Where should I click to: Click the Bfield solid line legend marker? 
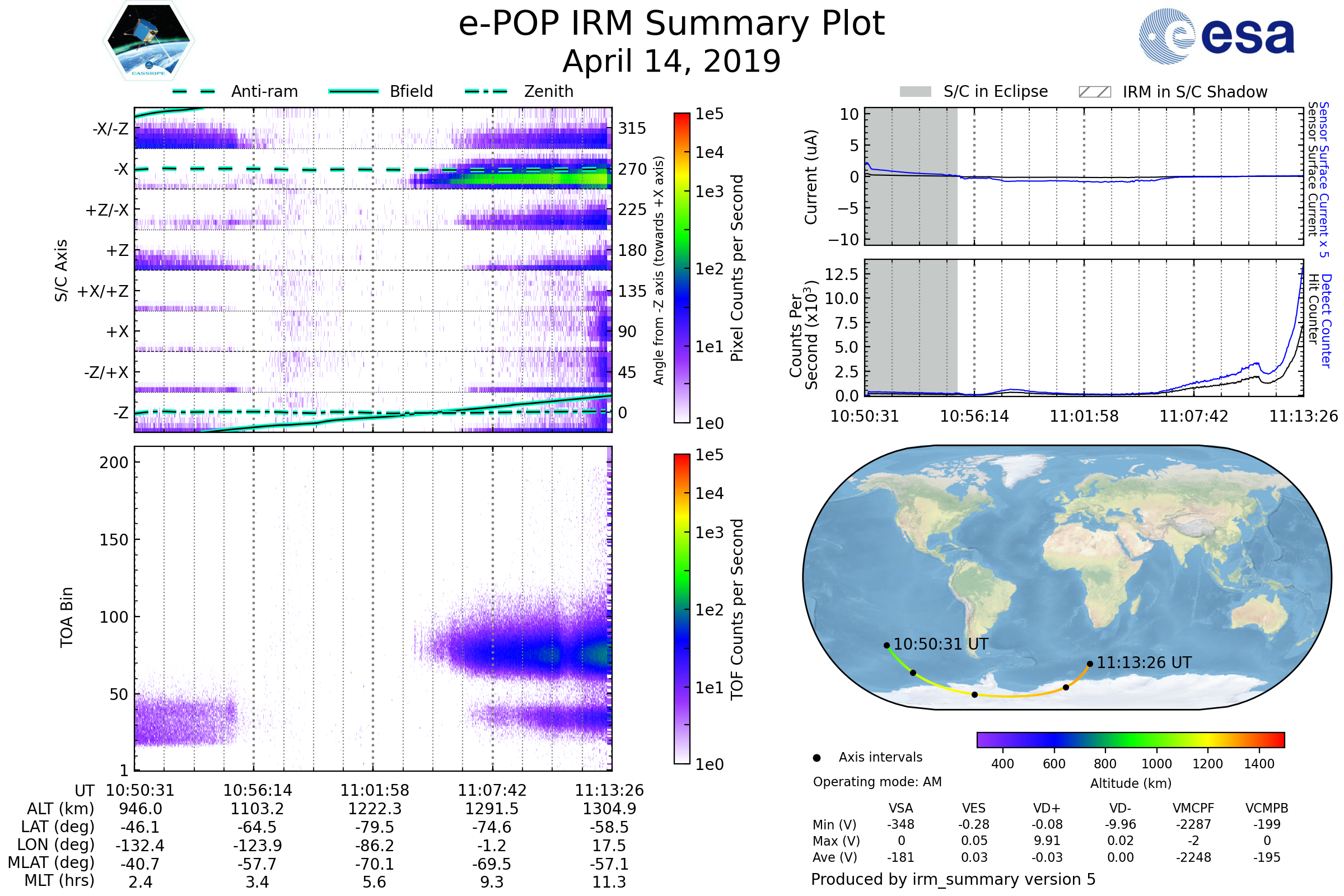point(353,91)
